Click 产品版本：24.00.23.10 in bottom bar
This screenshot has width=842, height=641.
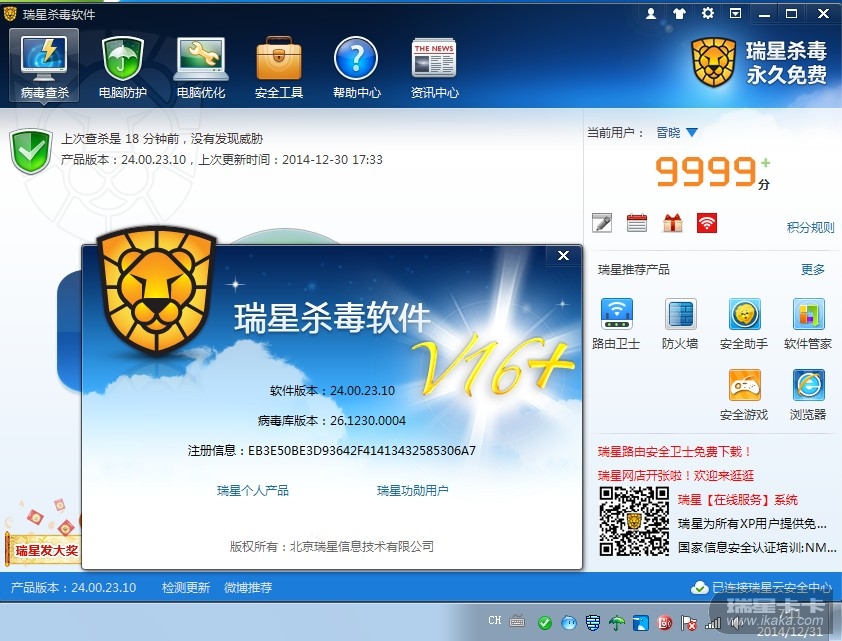[74, 587]
